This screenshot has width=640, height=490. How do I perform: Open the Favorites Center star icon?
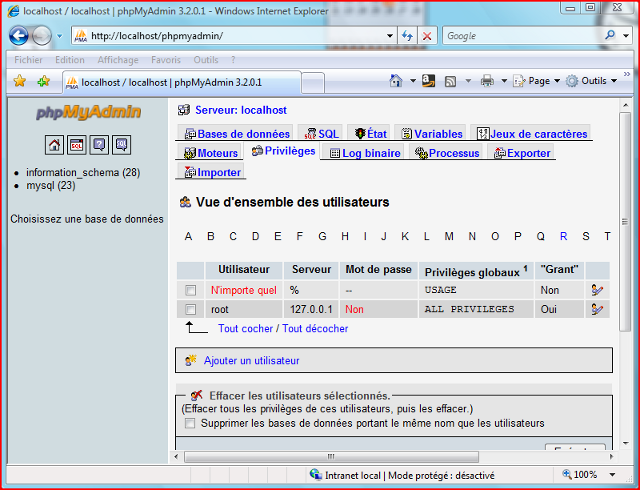(x=19, y=81)
